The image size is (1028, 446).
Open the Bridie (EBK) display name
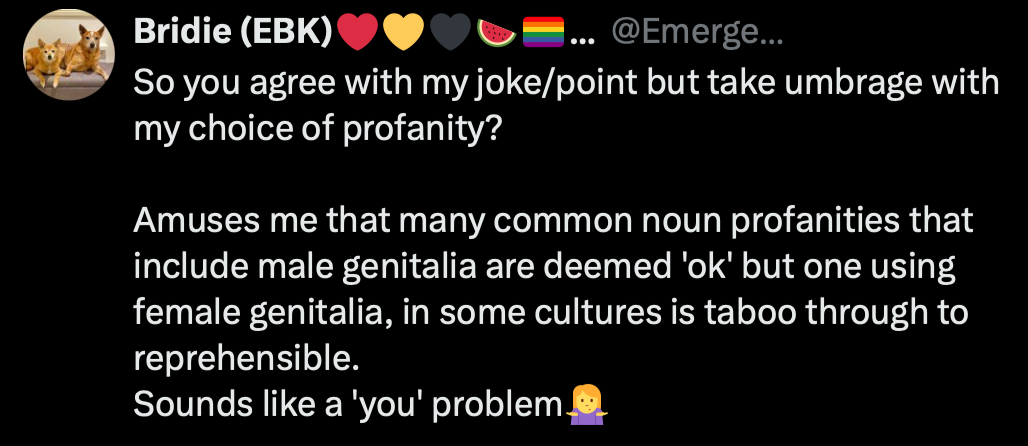coord(233,36)
